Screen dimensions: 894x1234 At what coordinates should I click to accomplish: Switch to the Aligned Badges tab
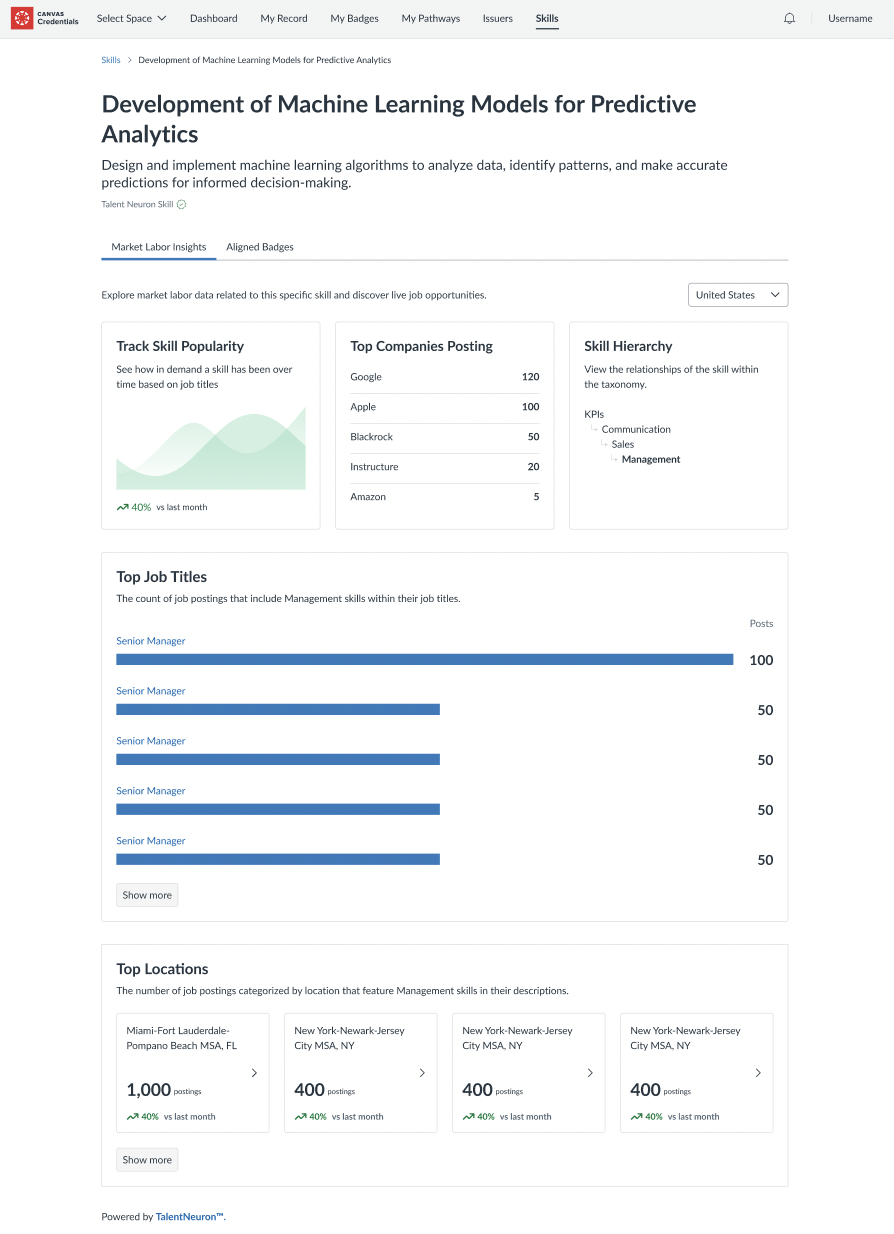(260, 247)
